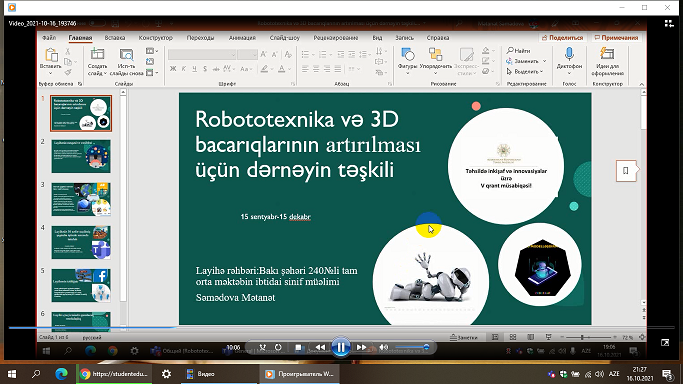Open the Рецензирование tab
This screenshot has height=384, width=683.
pyautogui.click(x=335, y=38)
